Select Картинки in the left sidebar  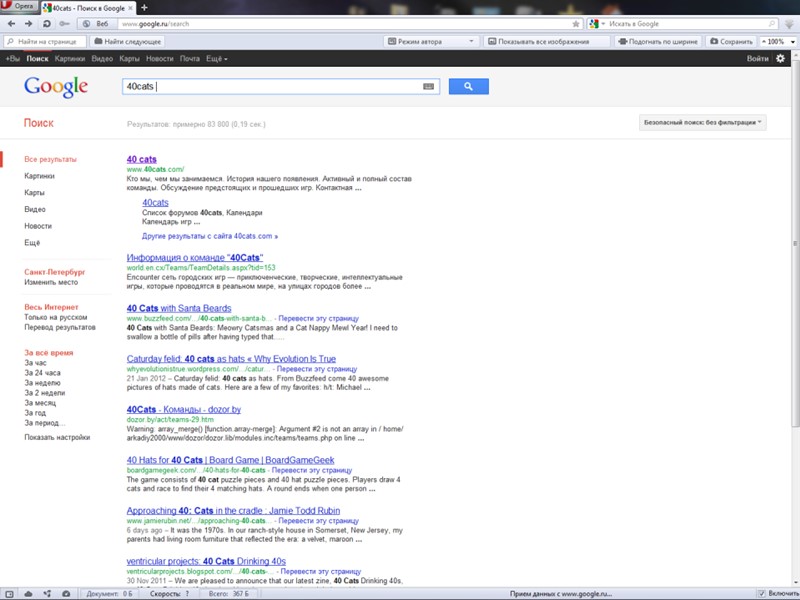pos(39,176)
